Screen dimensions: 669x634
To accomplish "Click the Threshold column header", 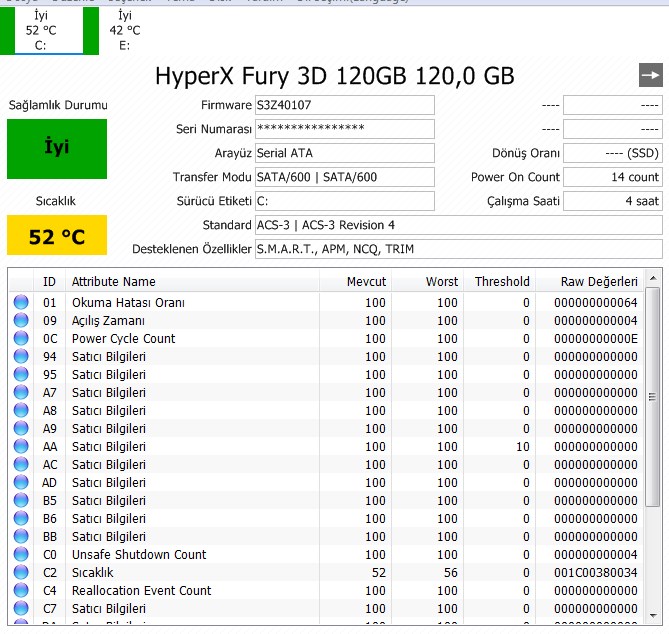I will pos(500,282).
